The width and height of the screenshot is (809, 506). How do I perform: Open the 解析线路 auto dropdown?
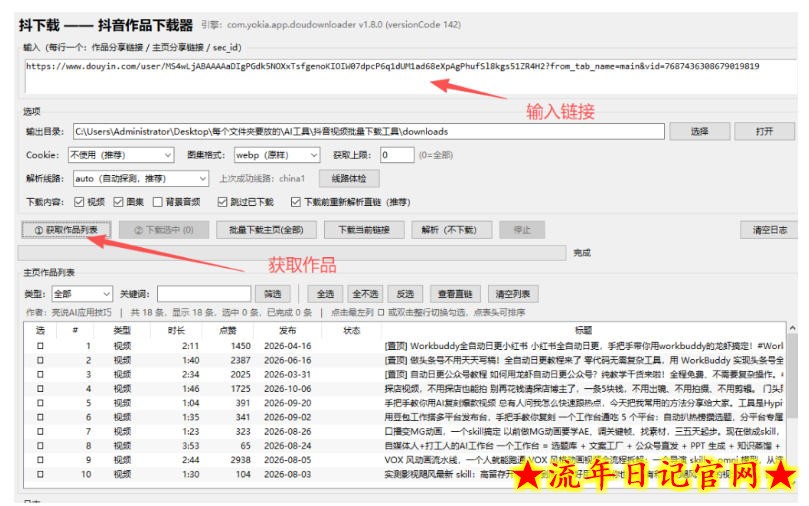(140, 178)
